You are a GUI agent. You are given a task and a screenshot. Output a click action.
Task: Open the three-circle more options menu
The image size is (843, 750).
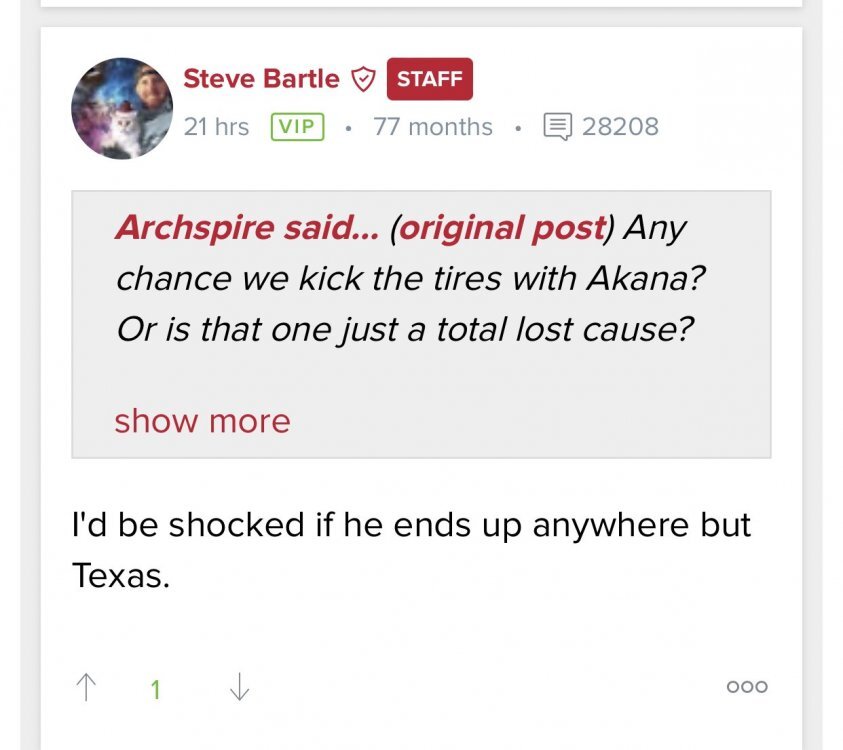[748, 687]
